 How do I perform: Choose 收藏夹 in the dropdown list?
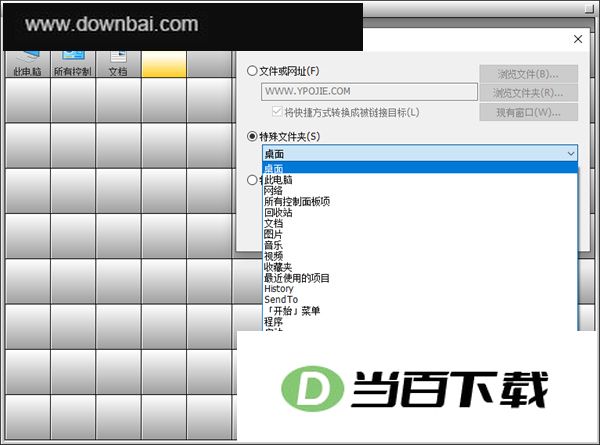pos(420,267)
